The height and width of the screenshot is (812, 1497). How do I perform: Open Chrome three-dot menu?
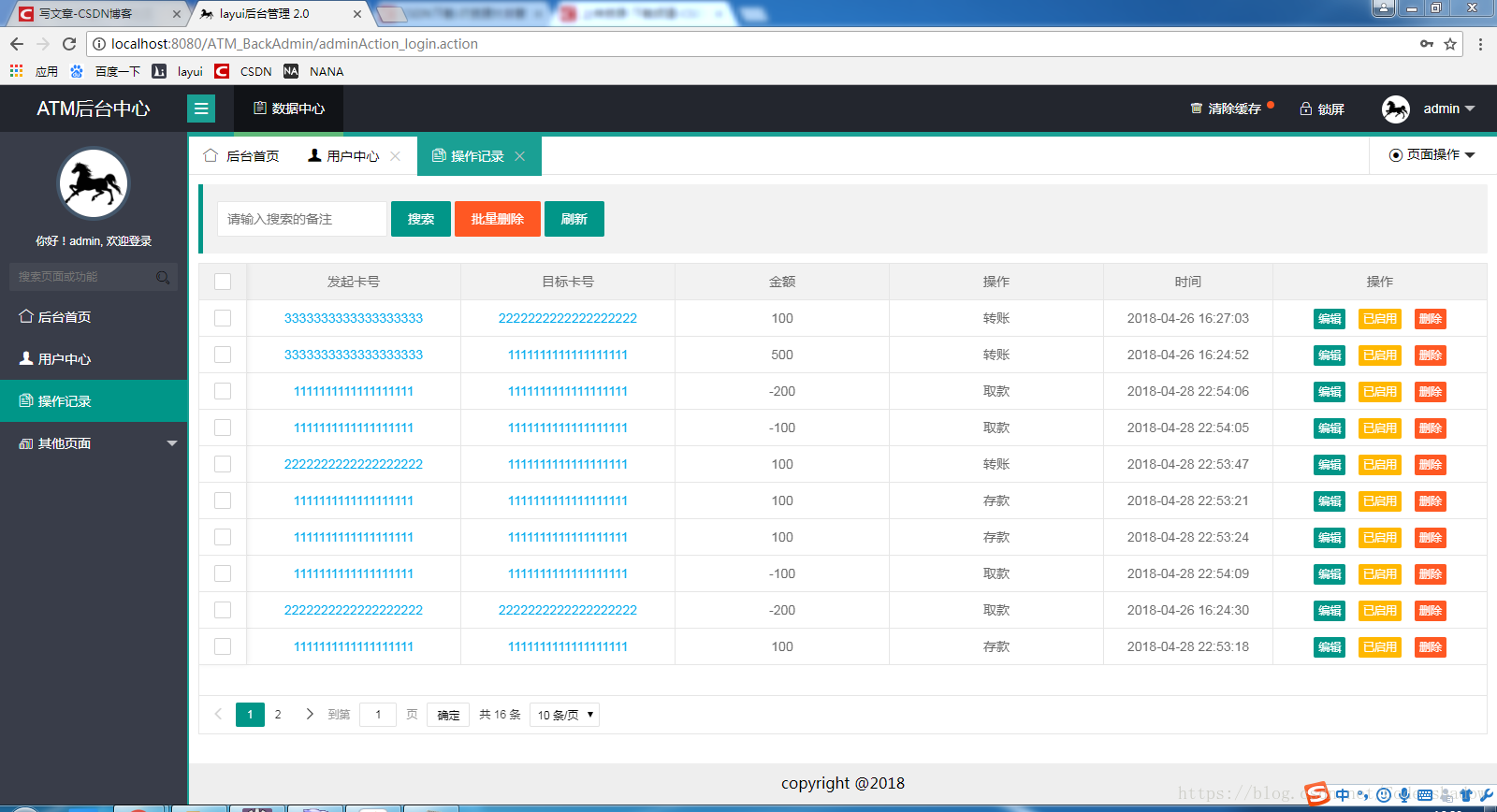[x=1480, y=44]
